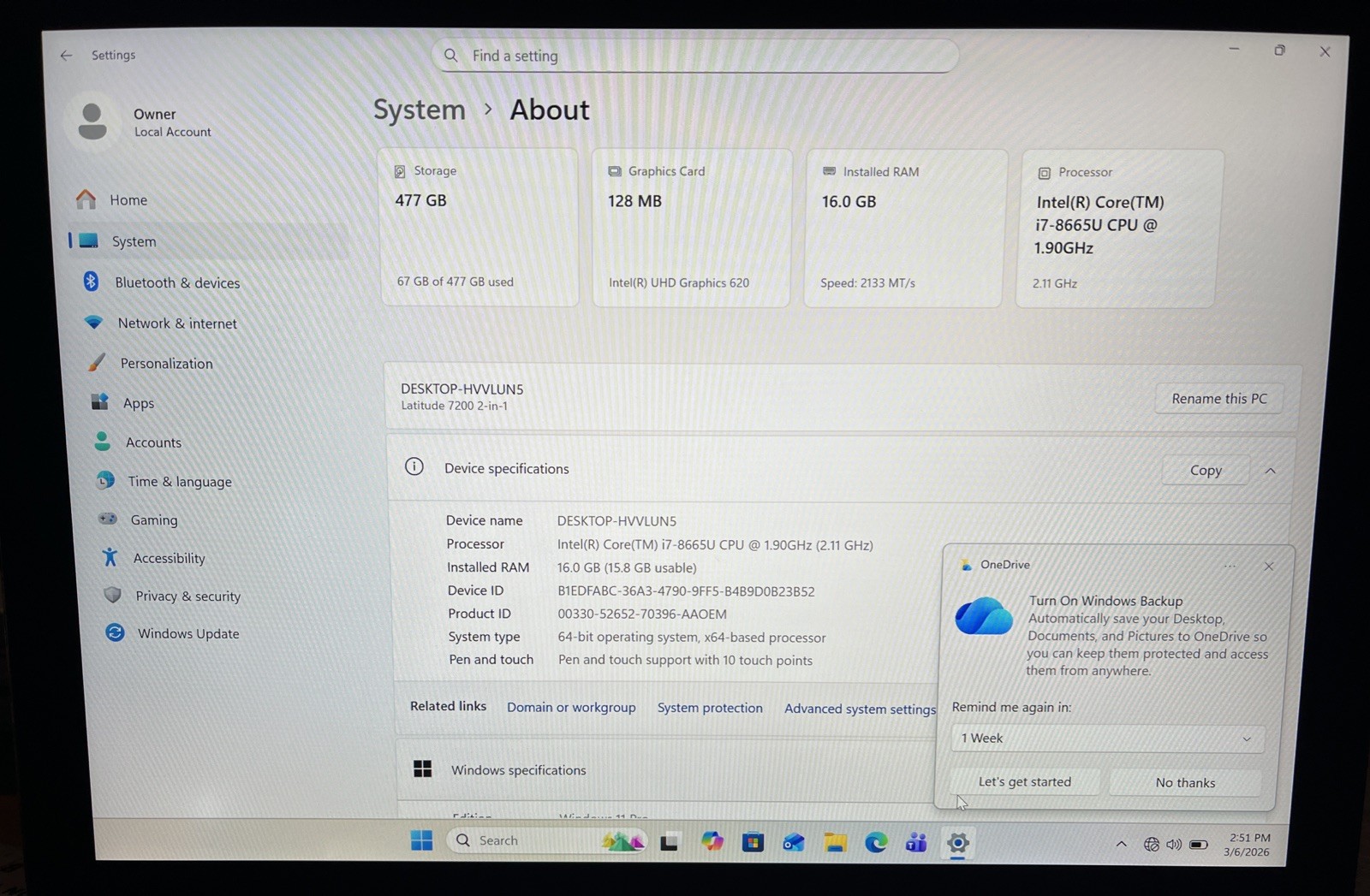The width and height of the screenshot is (1370, 896).
Task: Open File Explorer from the taskbar
Action: (835, 843)
